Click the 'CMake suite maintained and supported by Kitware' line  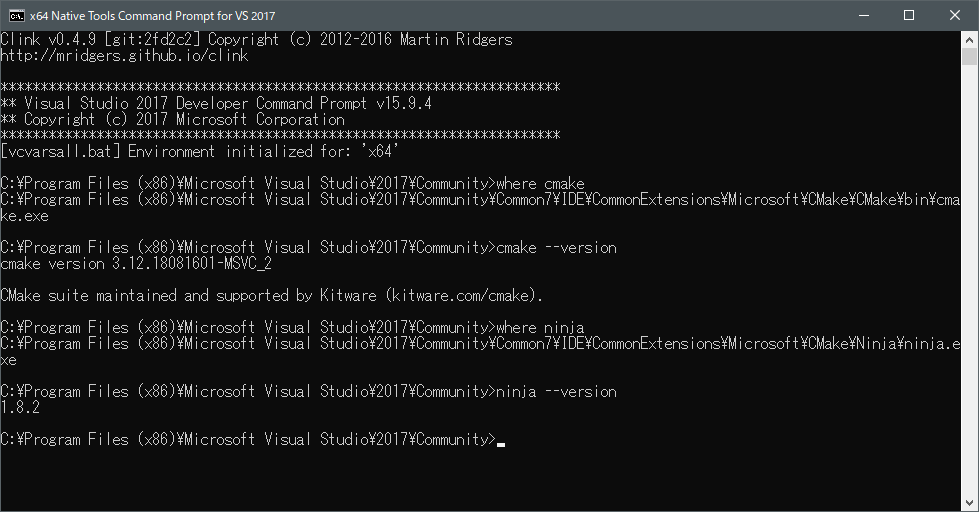272,295
